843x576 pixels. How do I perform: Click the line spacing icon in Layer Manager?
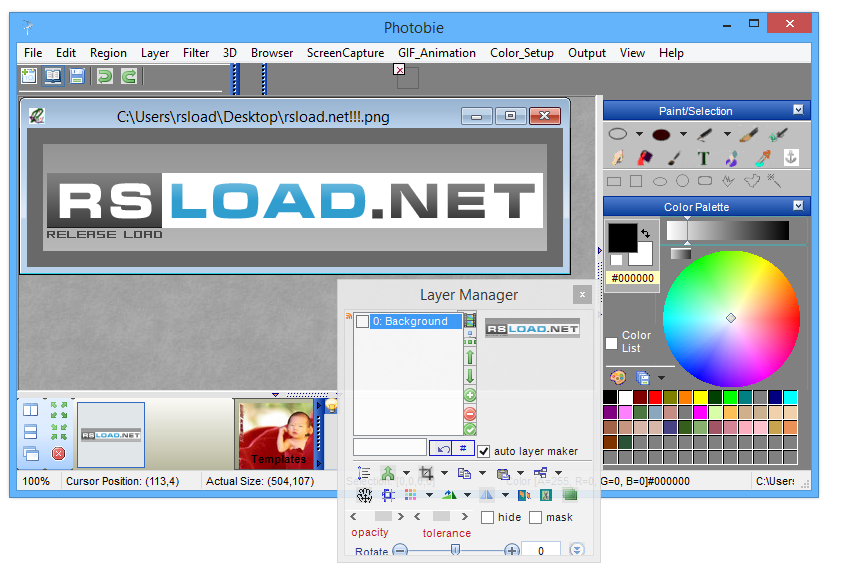364,473
